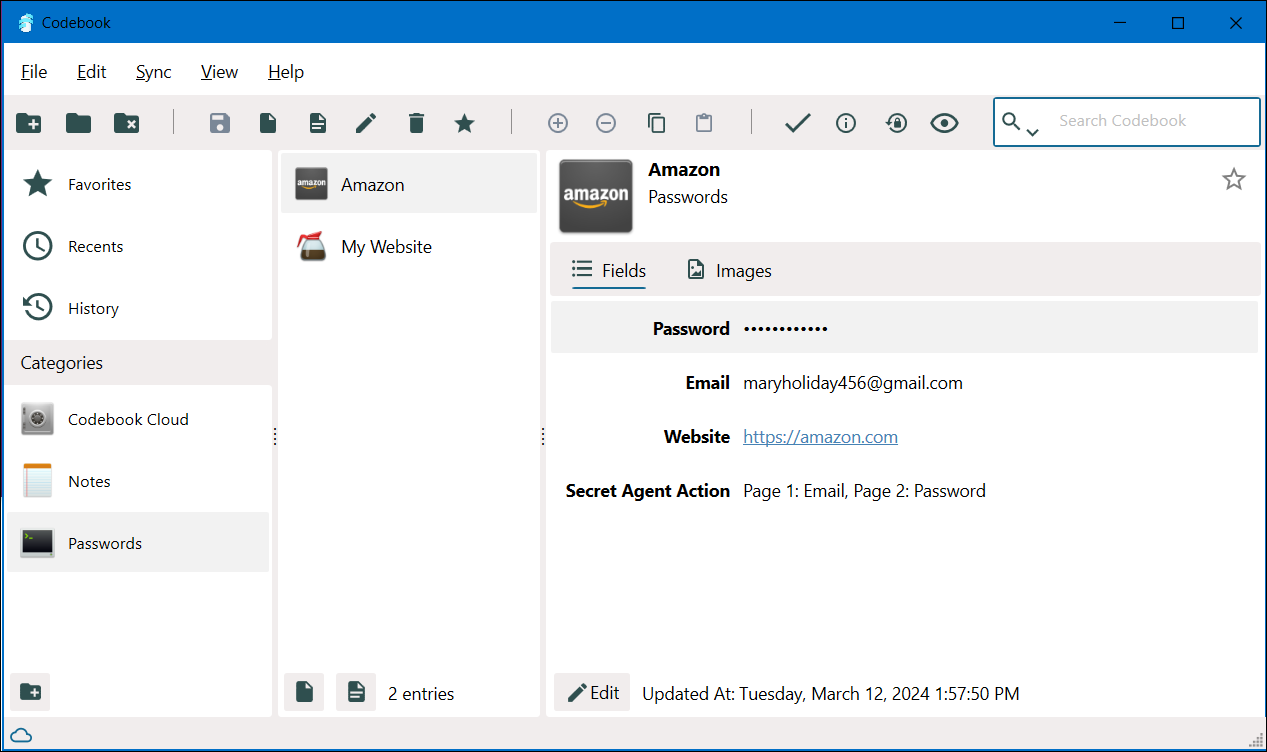The height and width of the screenshot is (752, 1267).
Task: Click the delete category folder toolbar icon
Action: tap(127, 123)
